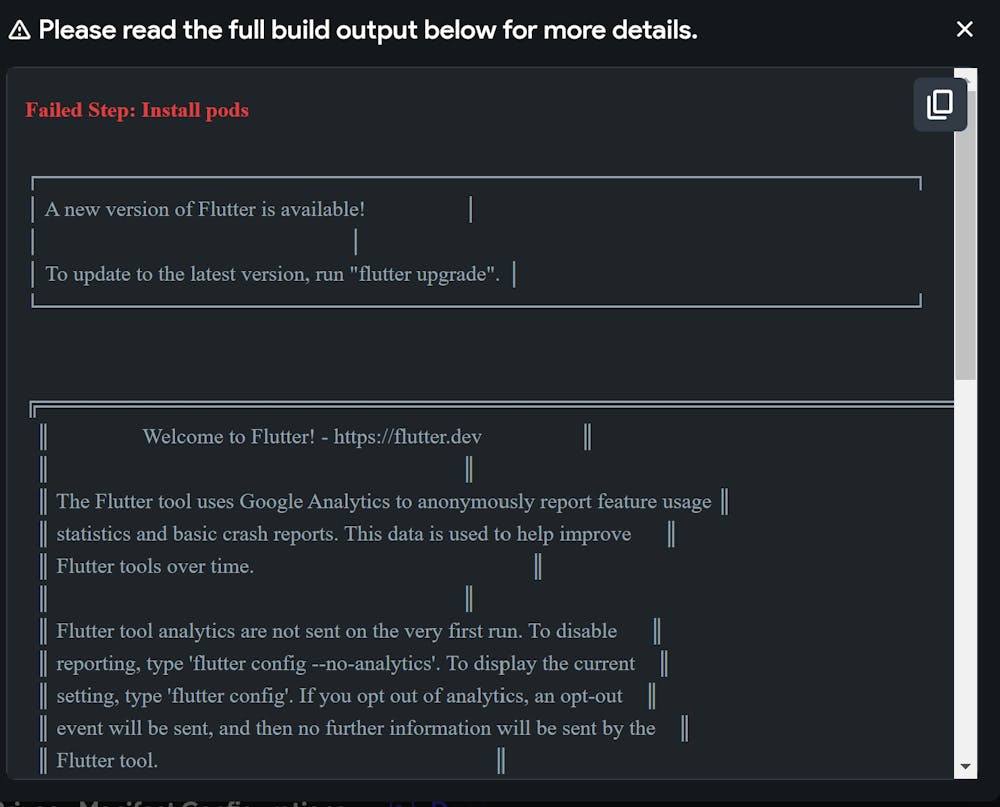Click "Flutter tool analytics are not sent" line

336,632
